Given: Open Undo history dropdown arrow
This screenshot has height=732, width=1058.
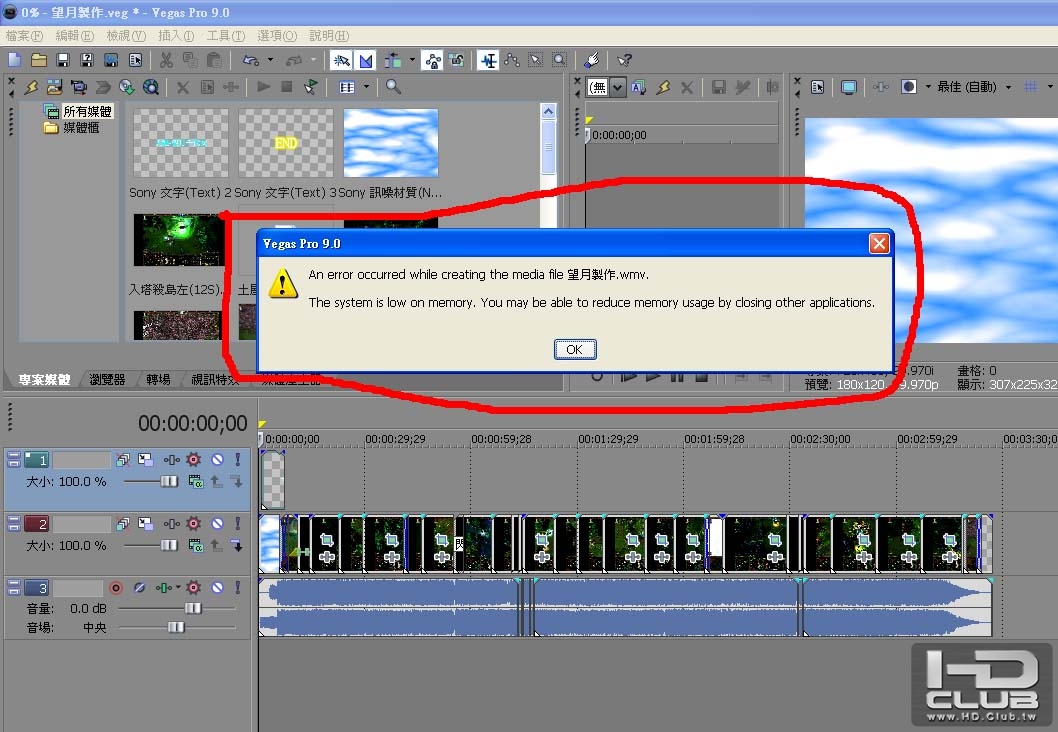Looking at the screenshot, I should click(270, 60).
